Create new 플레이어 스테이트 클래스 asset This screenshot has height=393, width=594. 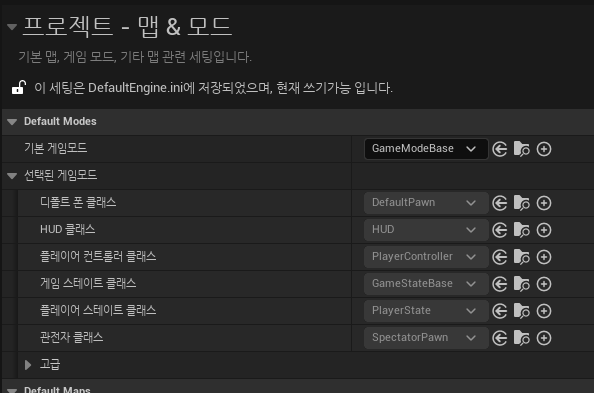pos(544,311)
